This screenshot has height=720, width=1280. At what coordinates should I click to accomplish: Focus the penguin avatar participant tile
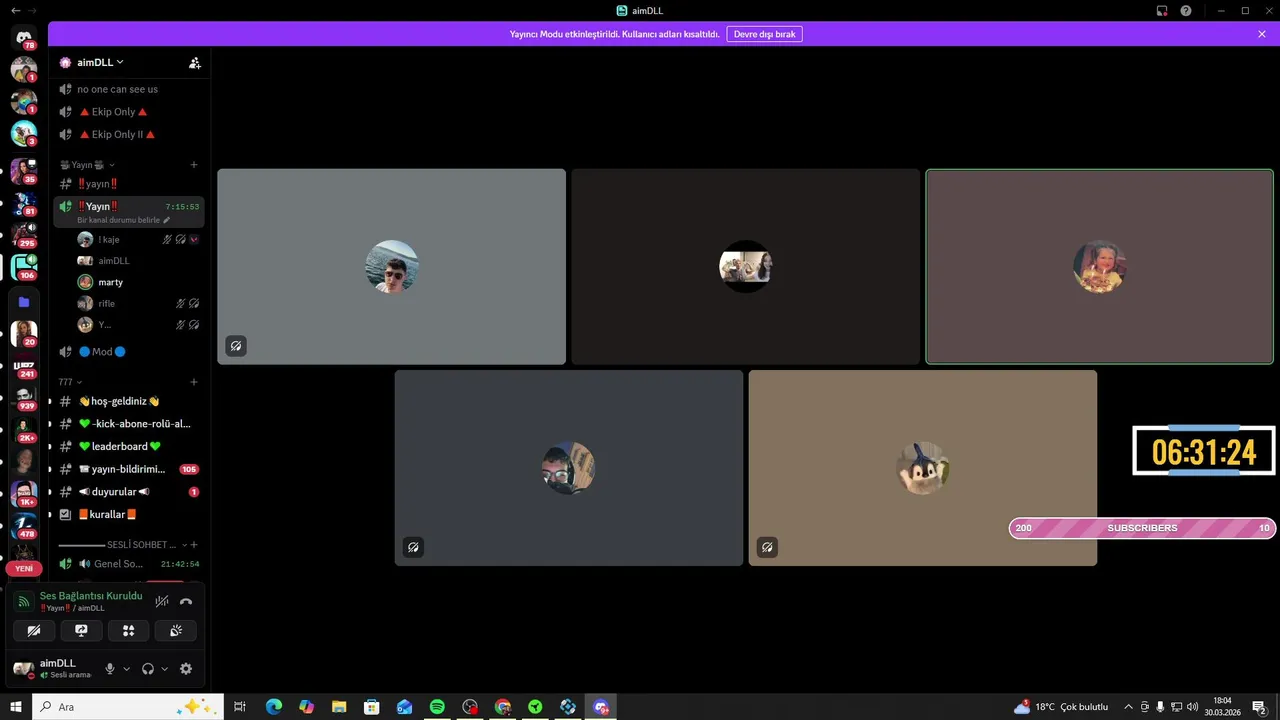pos(923,468)
